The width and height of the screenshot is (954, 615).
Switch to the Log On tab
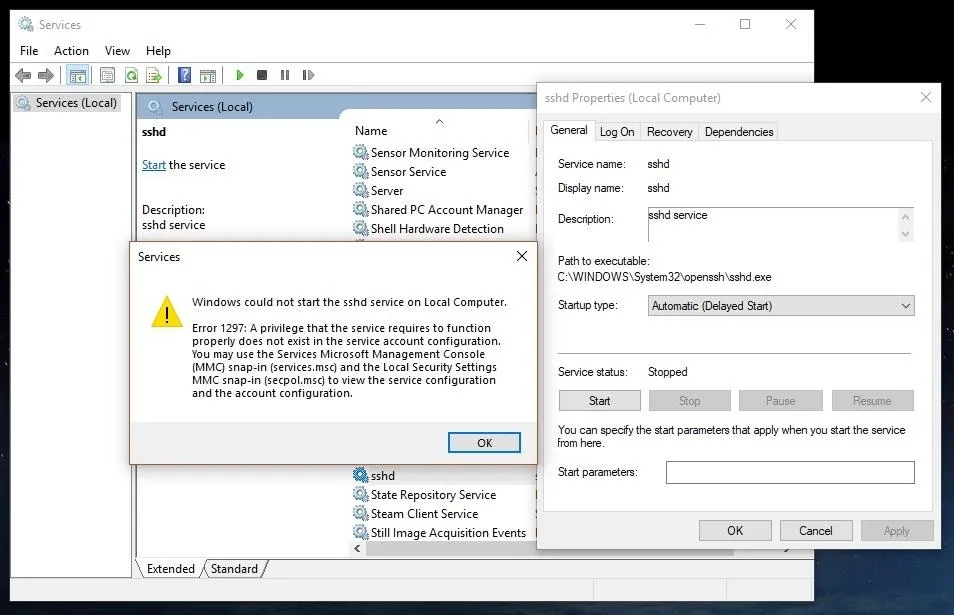(x=617, y=132)
